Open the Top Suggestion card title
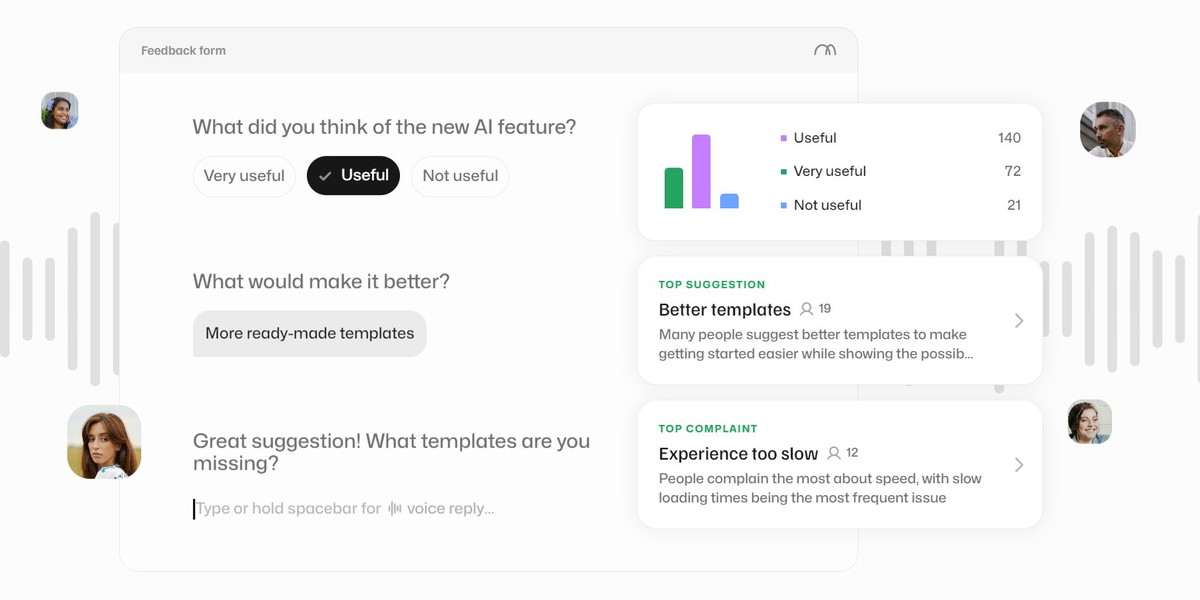Image resolution: width=1200 pixels, height=600 pixels. (724, 310)
